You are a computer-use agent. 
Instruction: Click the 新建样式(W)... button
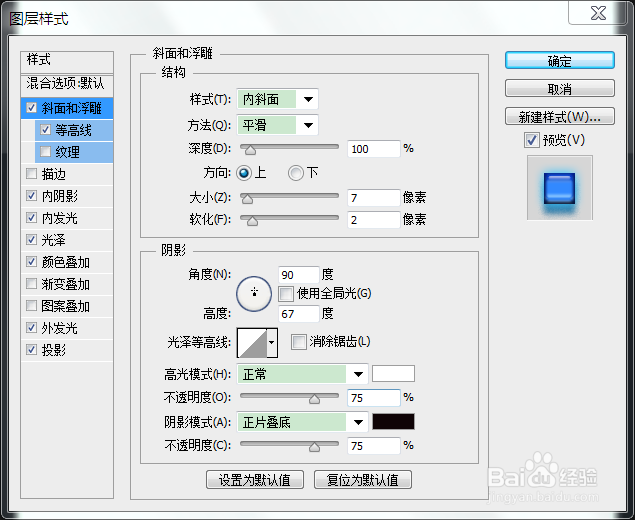tap(560, 117)
